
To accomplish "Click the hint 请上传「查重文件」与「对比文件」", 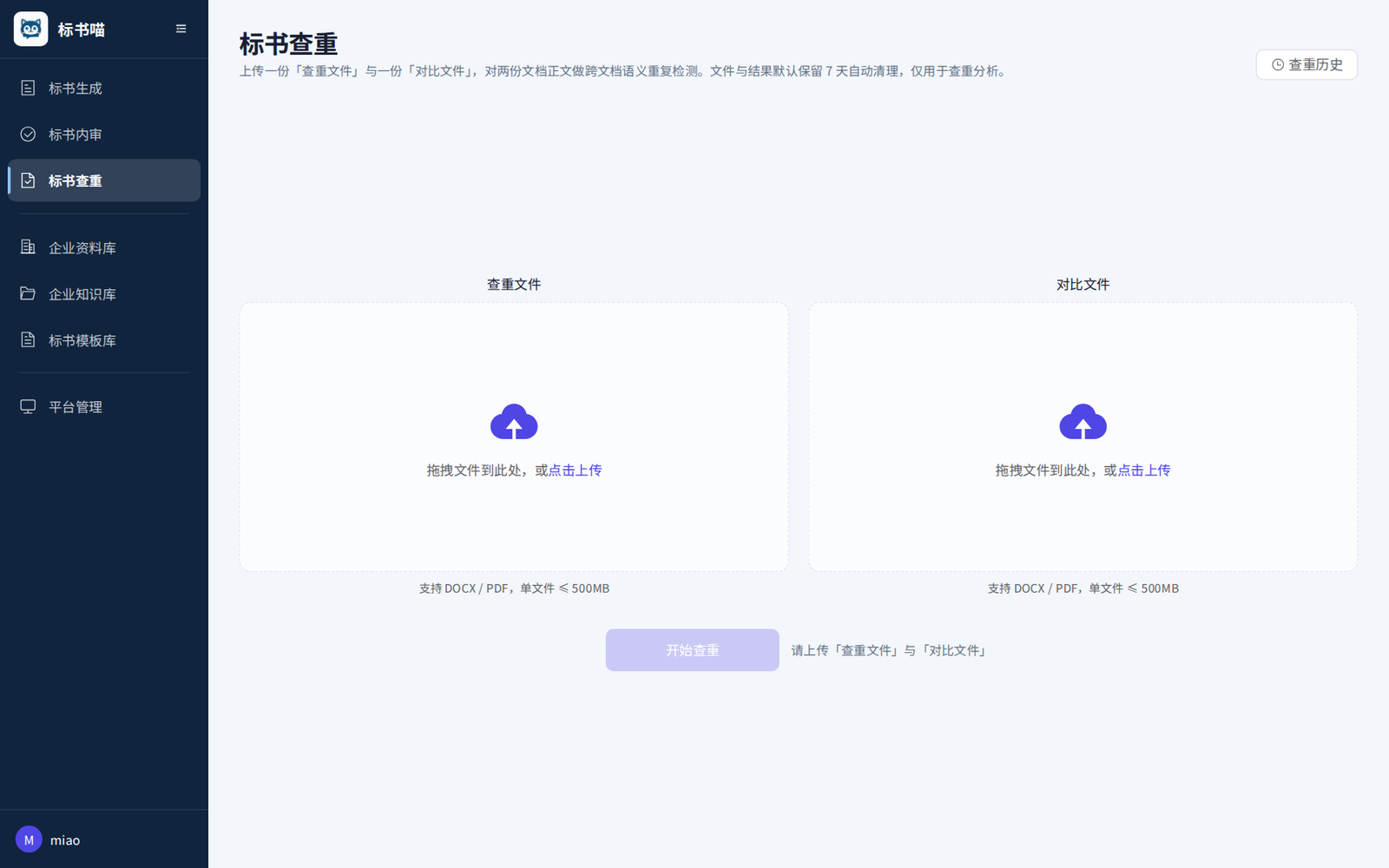I will point(890,650).
